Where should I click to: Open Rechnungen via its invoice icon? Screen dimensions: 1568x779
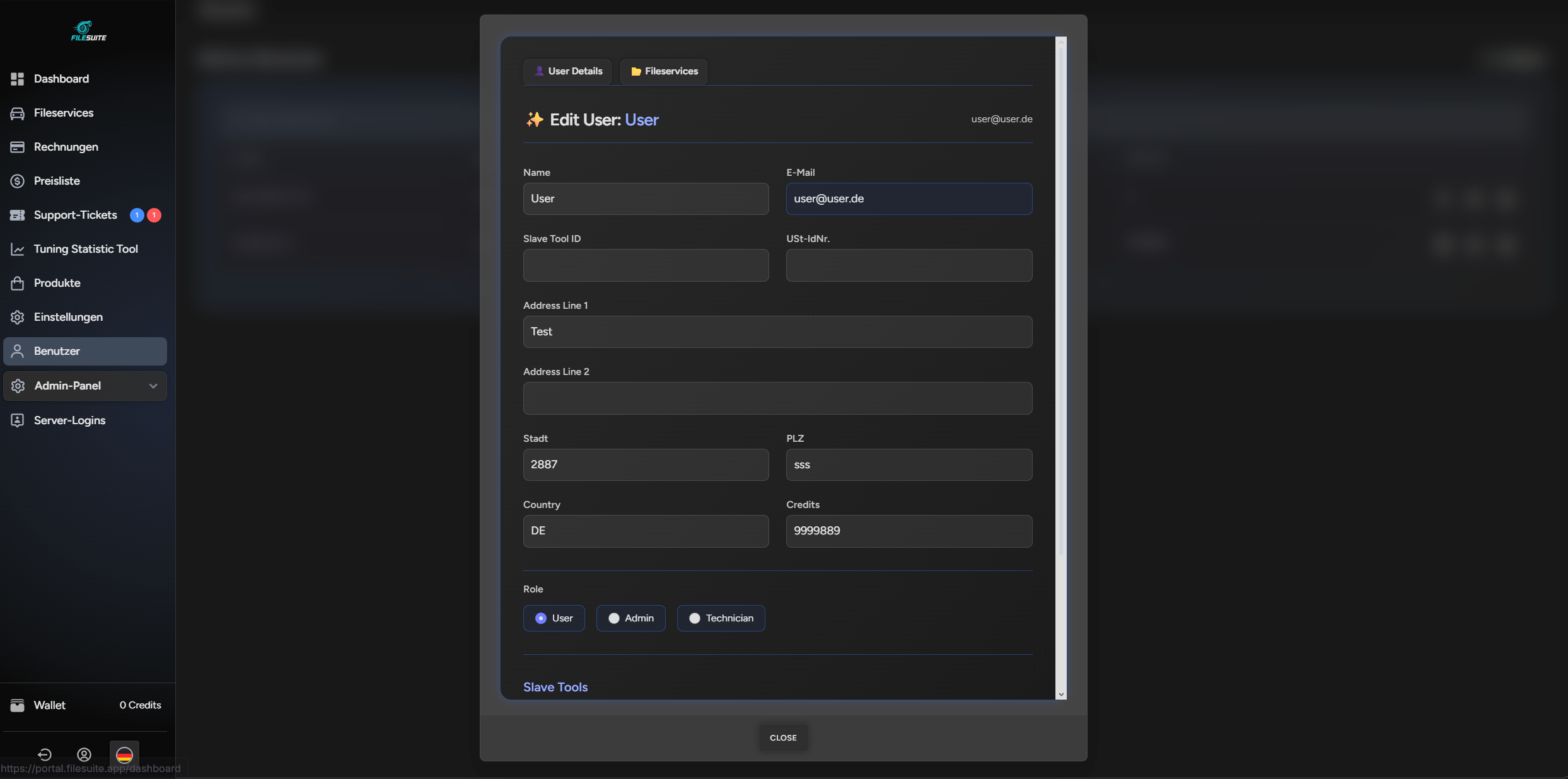[x=17, y=146]
